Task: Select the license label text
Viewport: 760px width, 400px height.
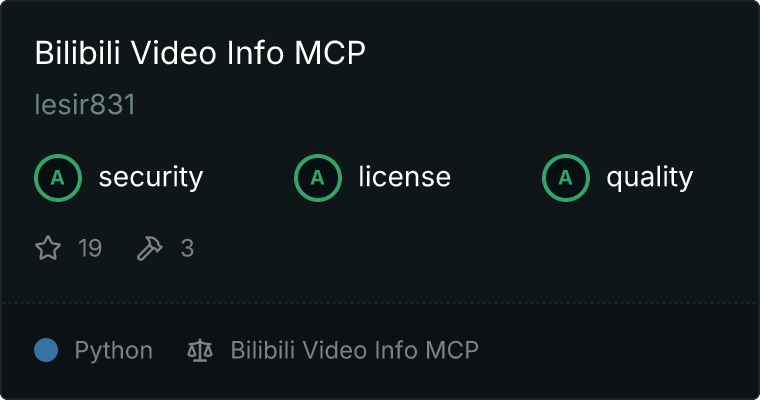Action: click(405, 176)
